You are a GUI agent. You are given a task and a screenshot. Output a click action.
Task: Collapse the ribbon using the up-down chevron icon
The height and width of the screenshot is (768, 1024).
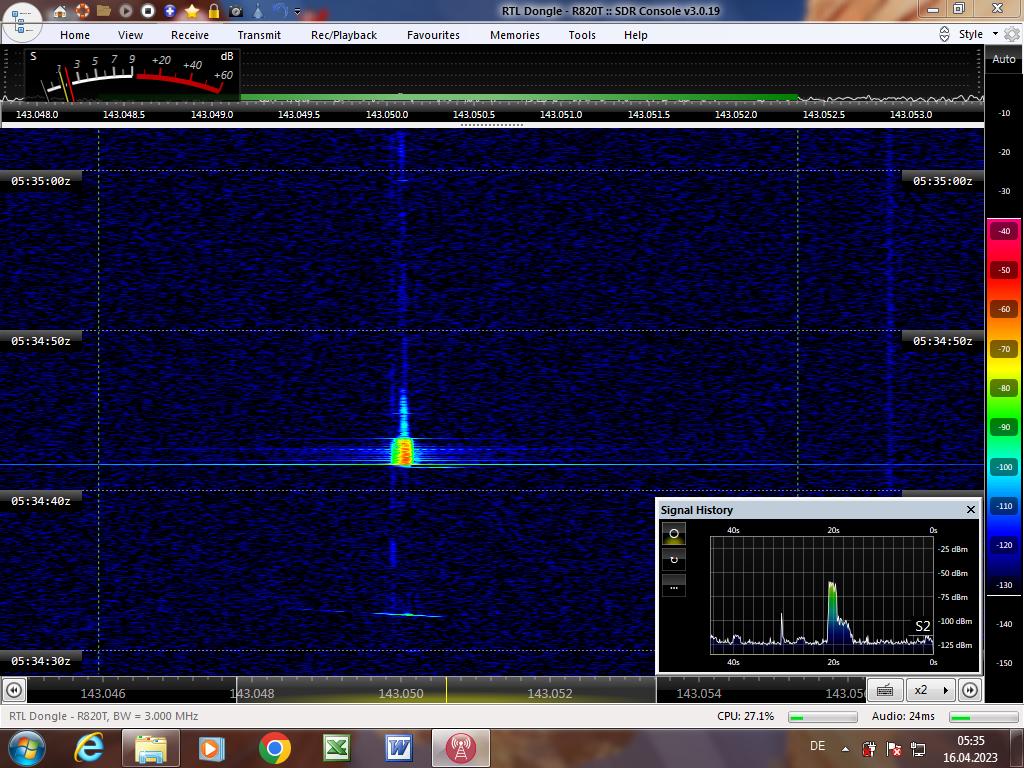pyautogui.click(x=944, y=34)
